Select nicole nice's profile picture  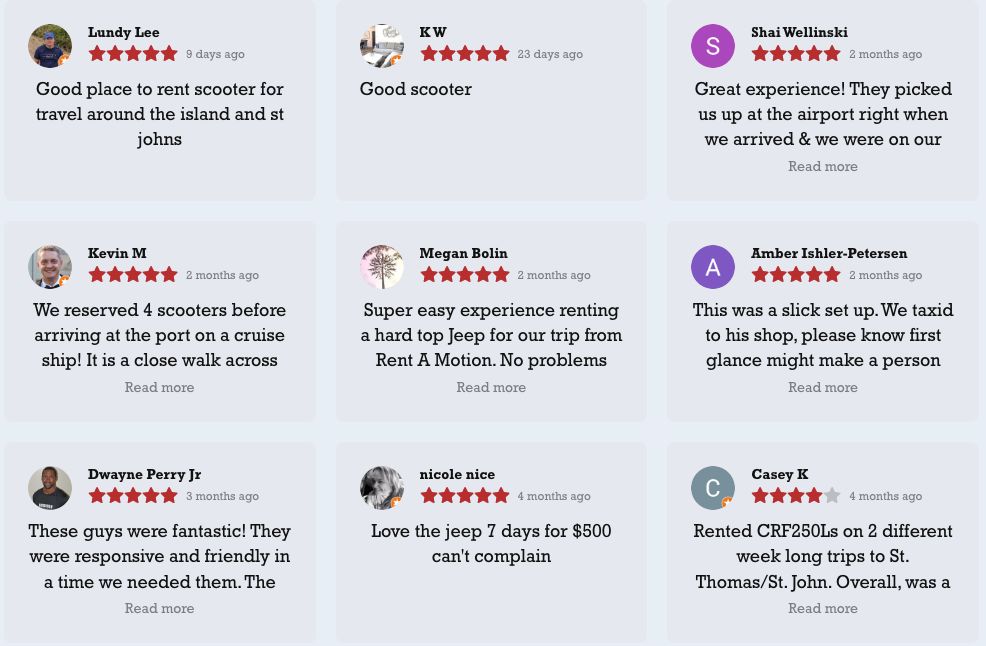(382, 487)
